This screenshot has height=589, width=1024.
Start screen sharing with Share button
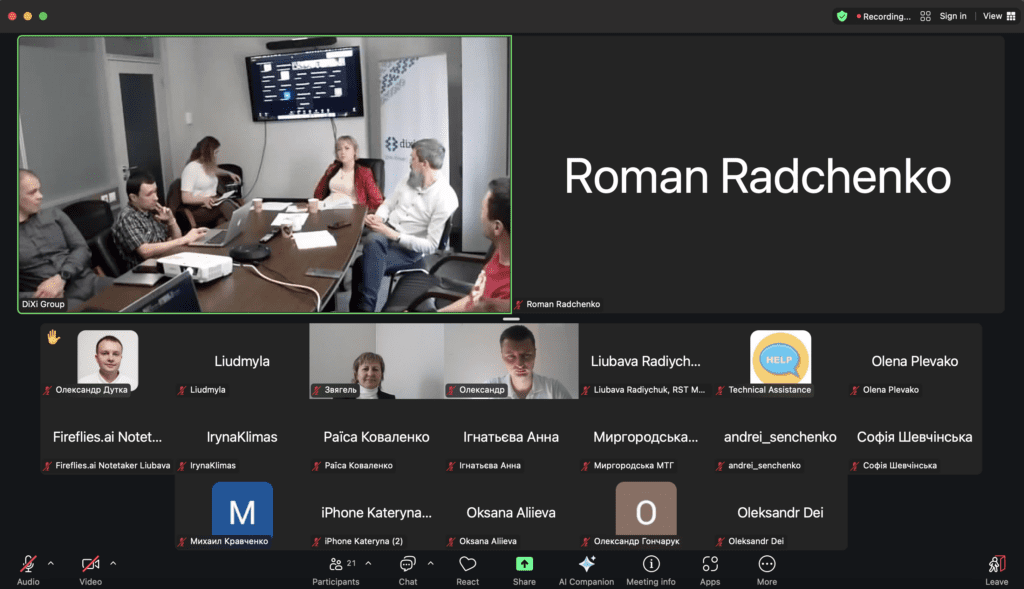click(x=524, y=565)
